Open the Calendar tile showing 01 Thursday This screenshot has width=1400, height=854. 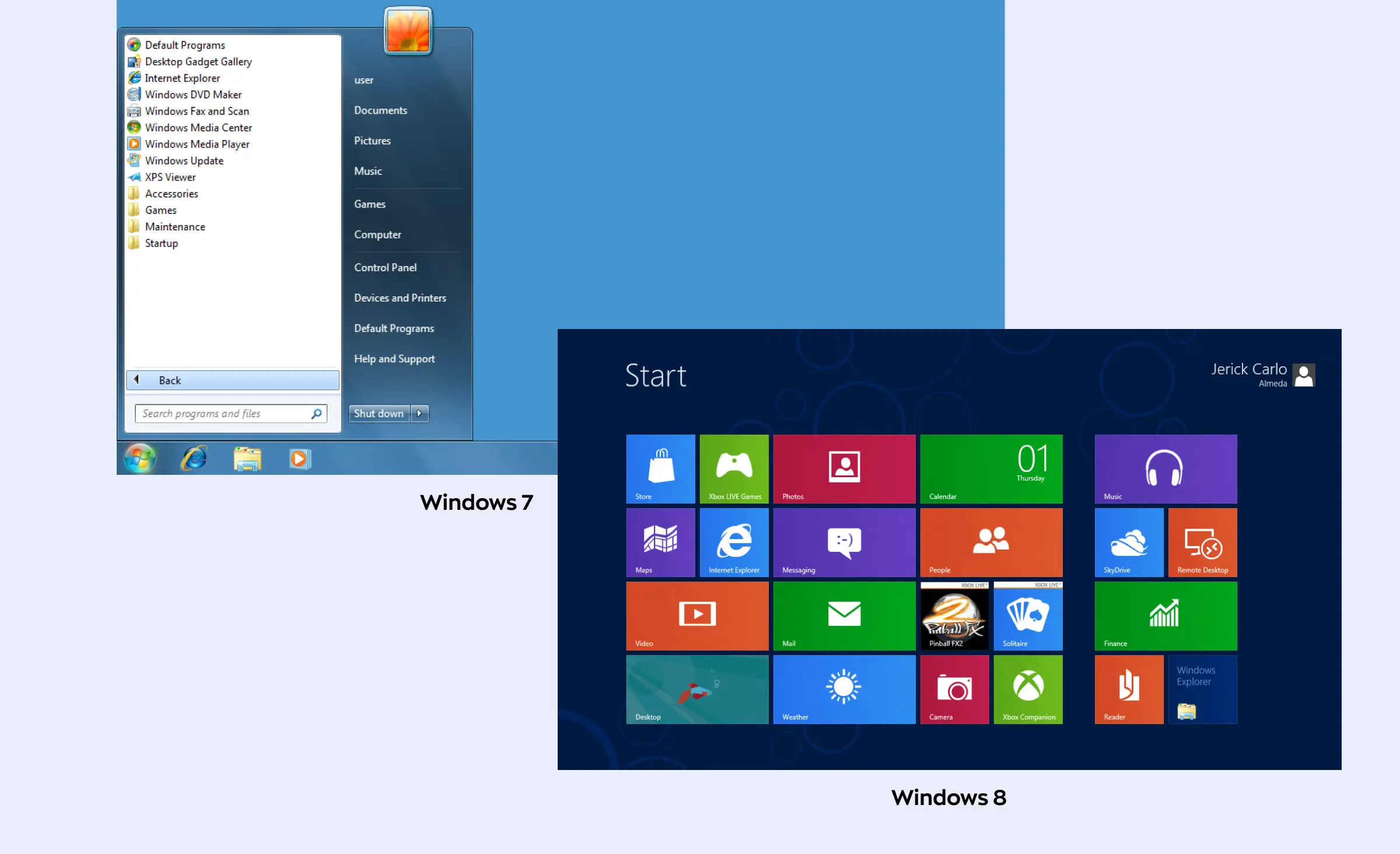(991, 468)
